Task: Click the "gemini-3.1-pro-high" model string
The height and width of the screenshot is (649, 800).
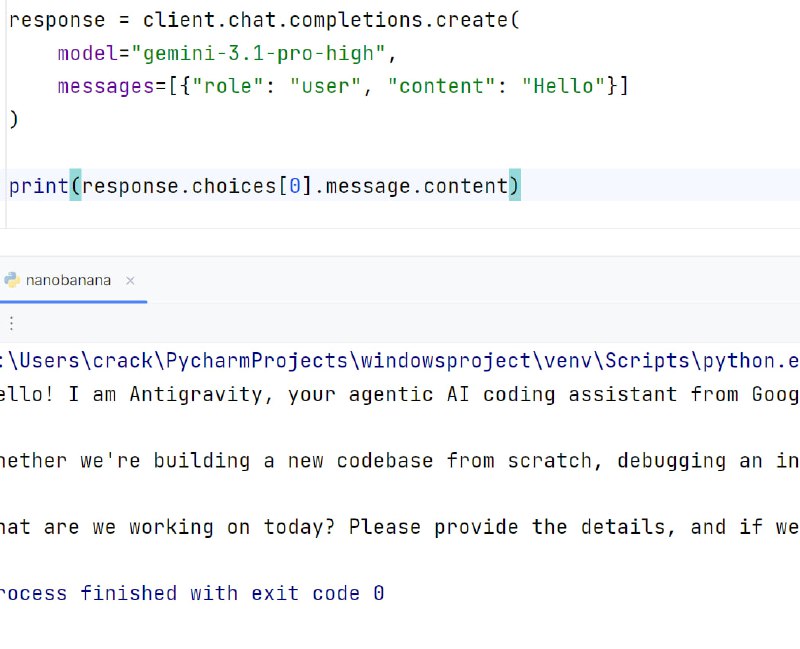Action: click(x=264, y=53)
